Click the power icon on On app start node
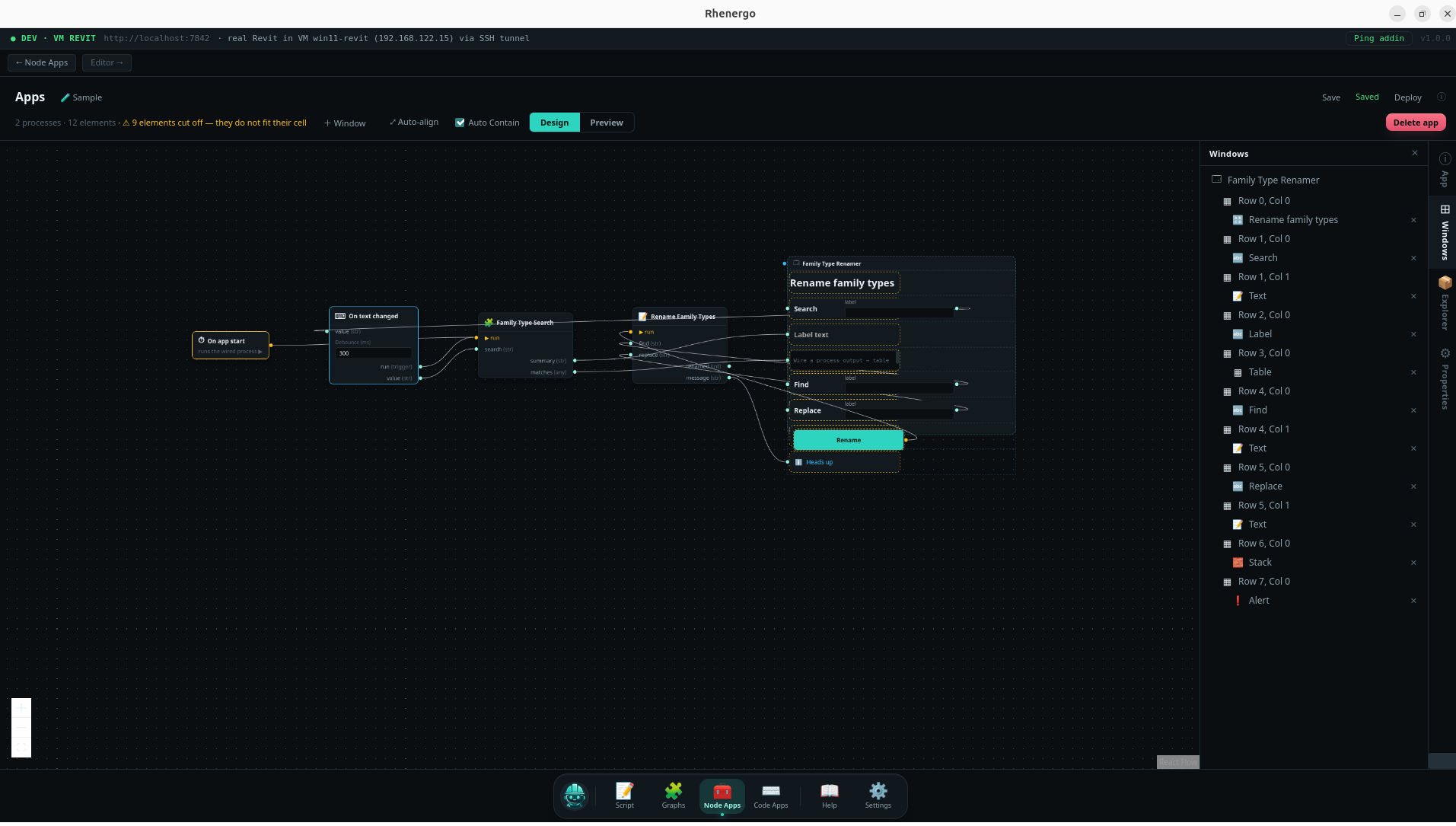The image size is (1456, 826). 201,340
